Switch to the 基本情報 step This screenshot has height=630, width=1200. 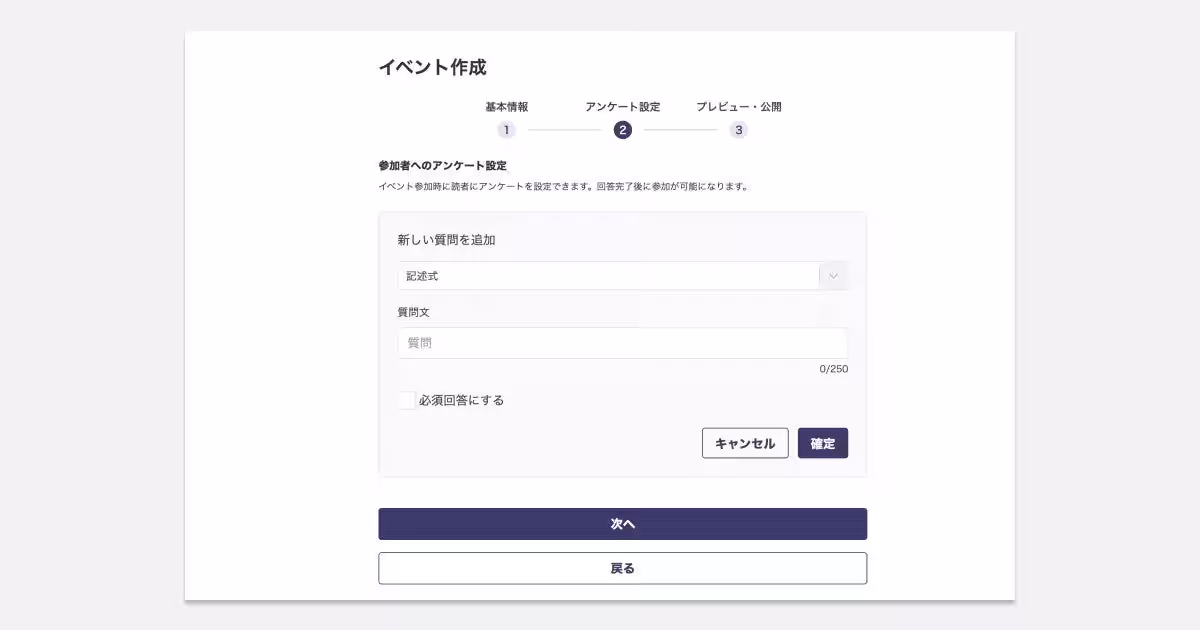click(506, 106)
